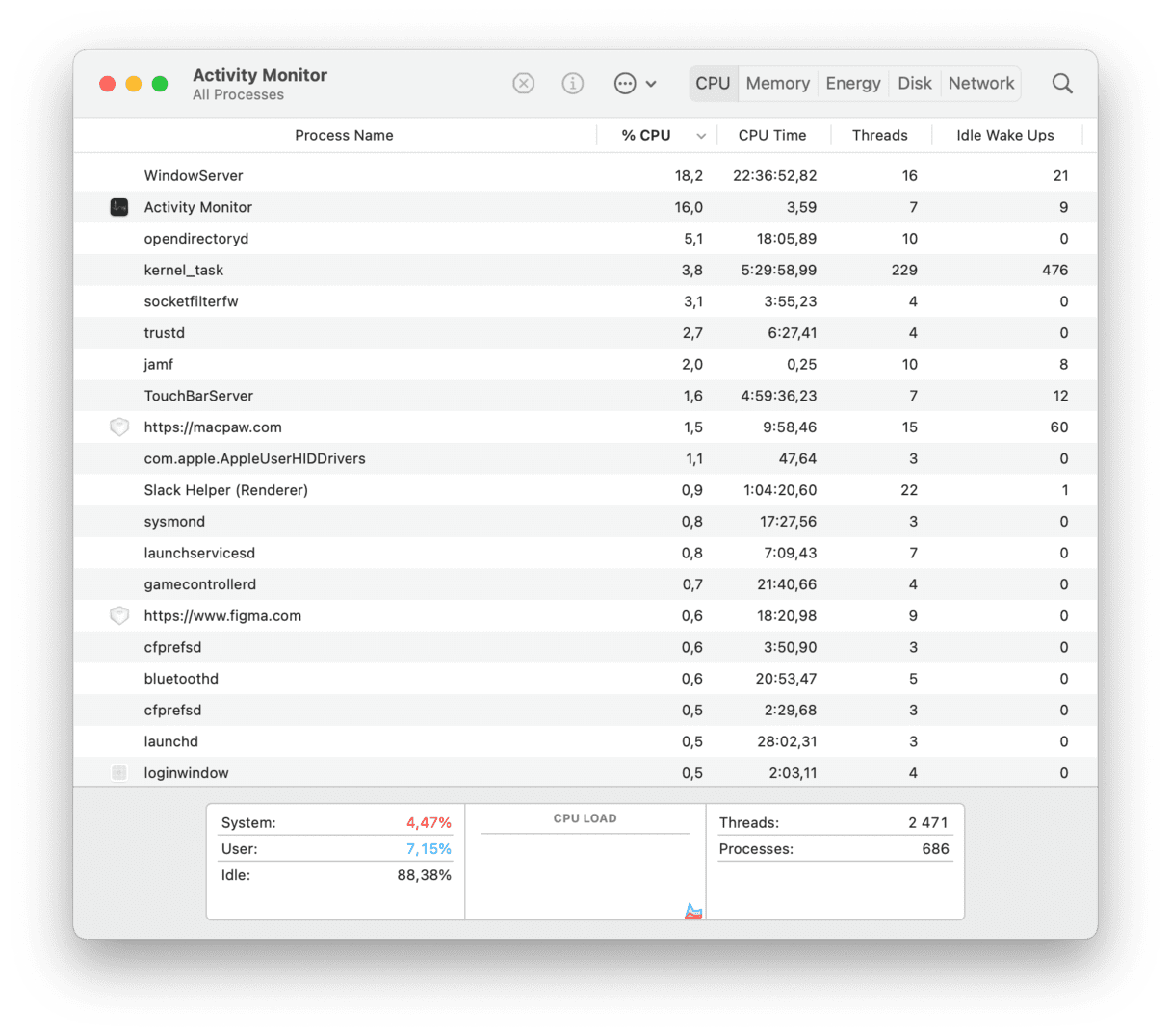1171x1036 pixels.
Task: Sort processes by CPU Time header
Action: pos(772,136)
